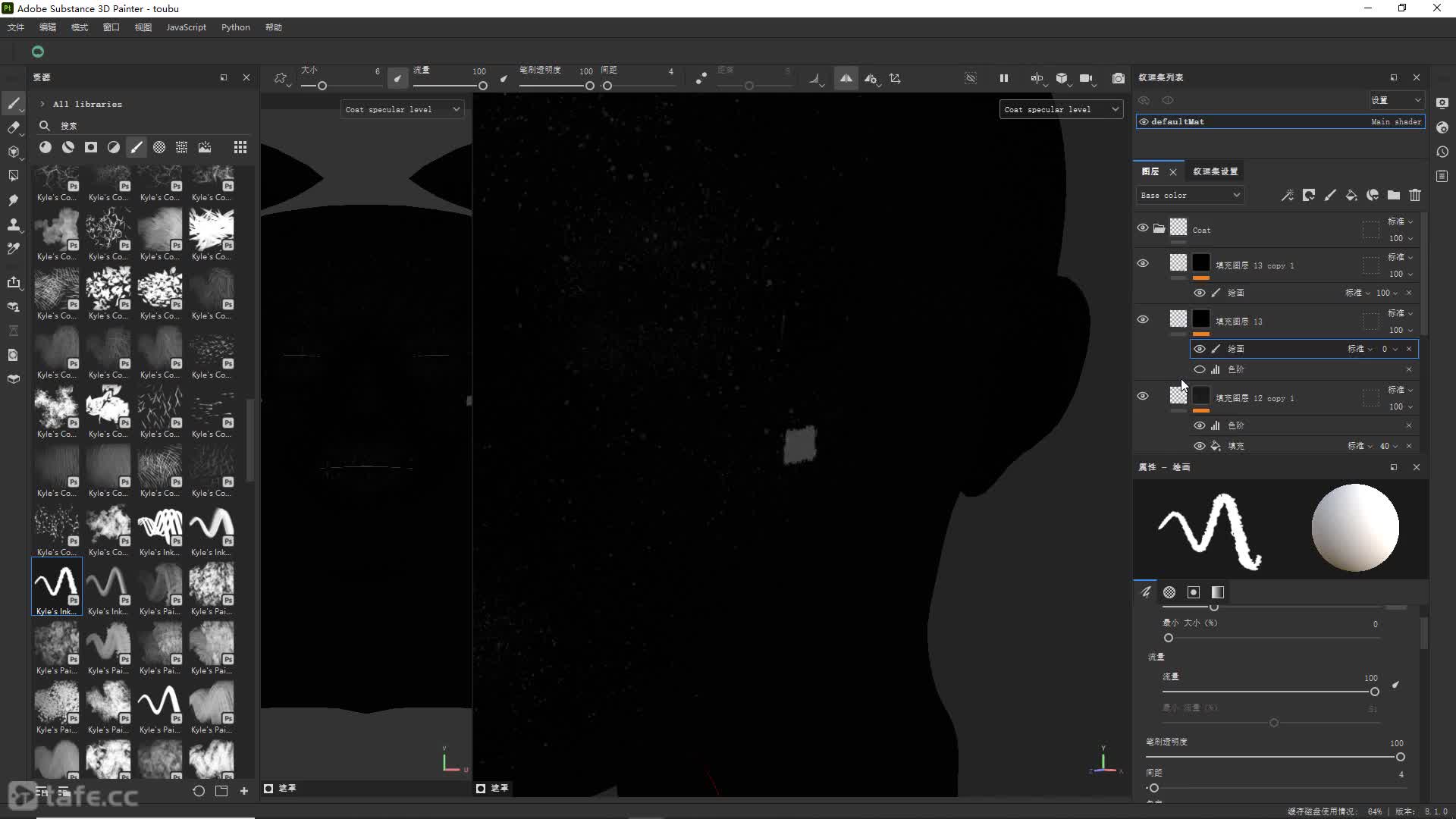
Task: Select the Eraser tool
Action: (14, 128)
